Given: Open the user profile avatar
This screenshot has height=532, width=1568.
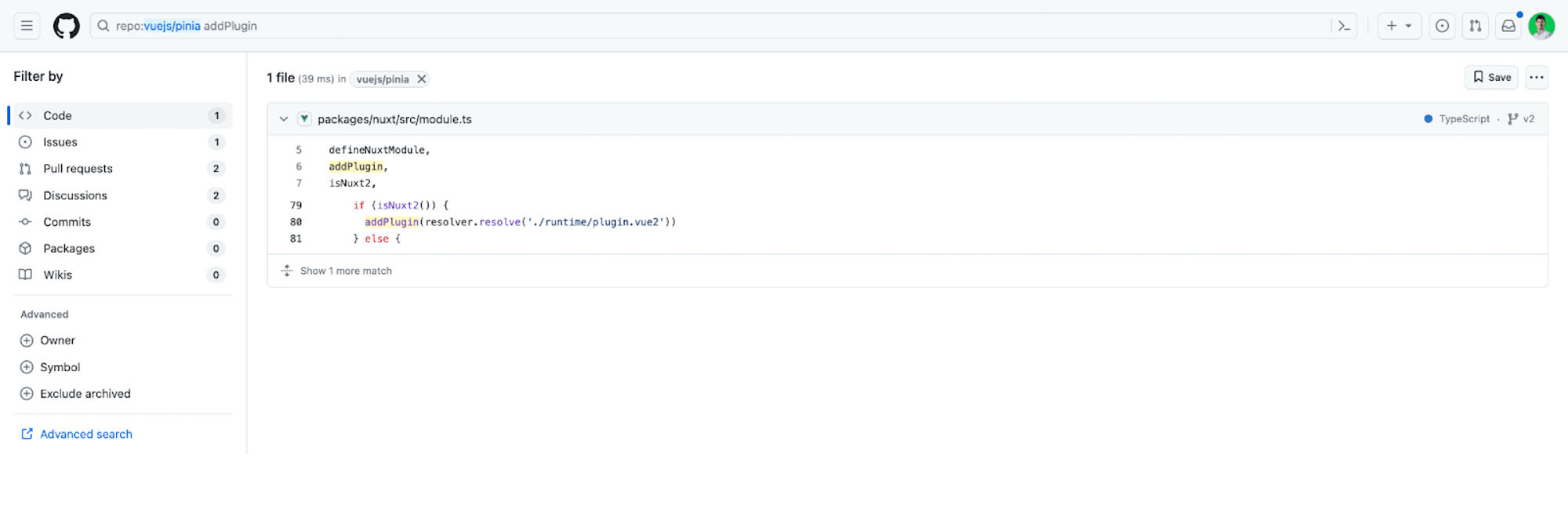Looking at the screenshot, I should tap(1541, 26).
